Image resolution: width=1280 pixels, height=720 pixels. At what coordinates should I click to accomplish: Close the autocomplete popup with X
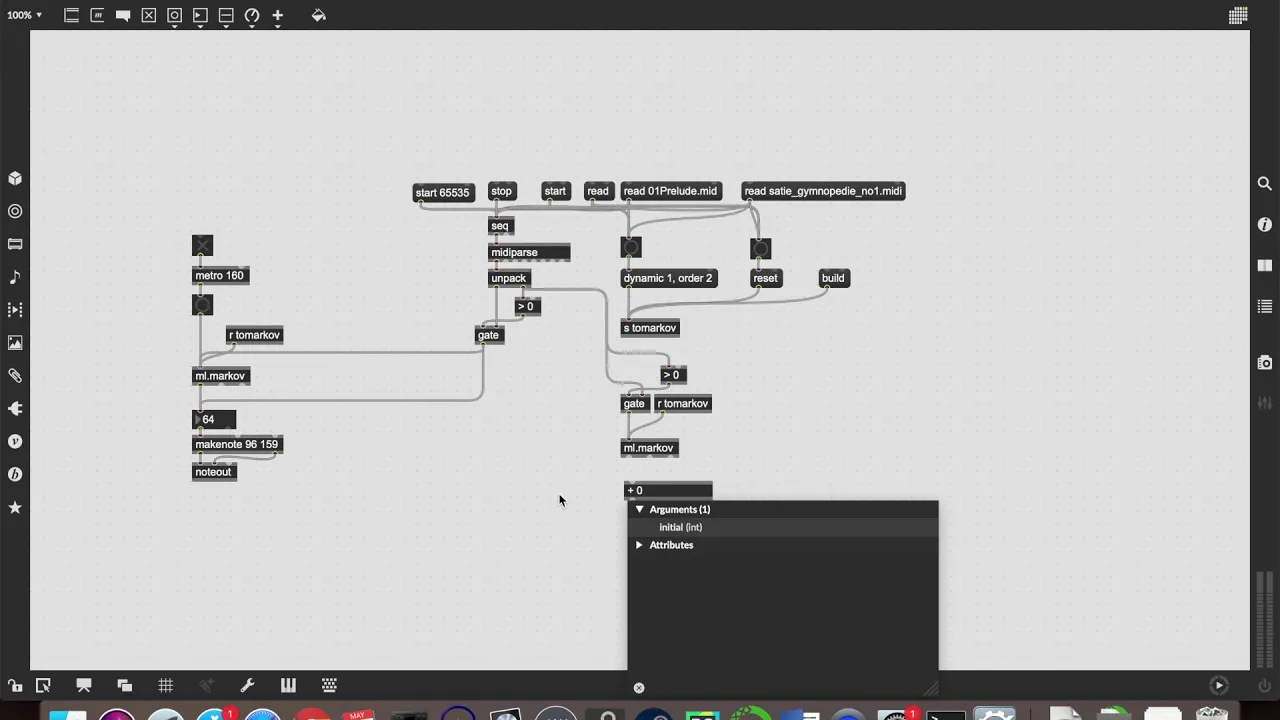pos(639,687)
